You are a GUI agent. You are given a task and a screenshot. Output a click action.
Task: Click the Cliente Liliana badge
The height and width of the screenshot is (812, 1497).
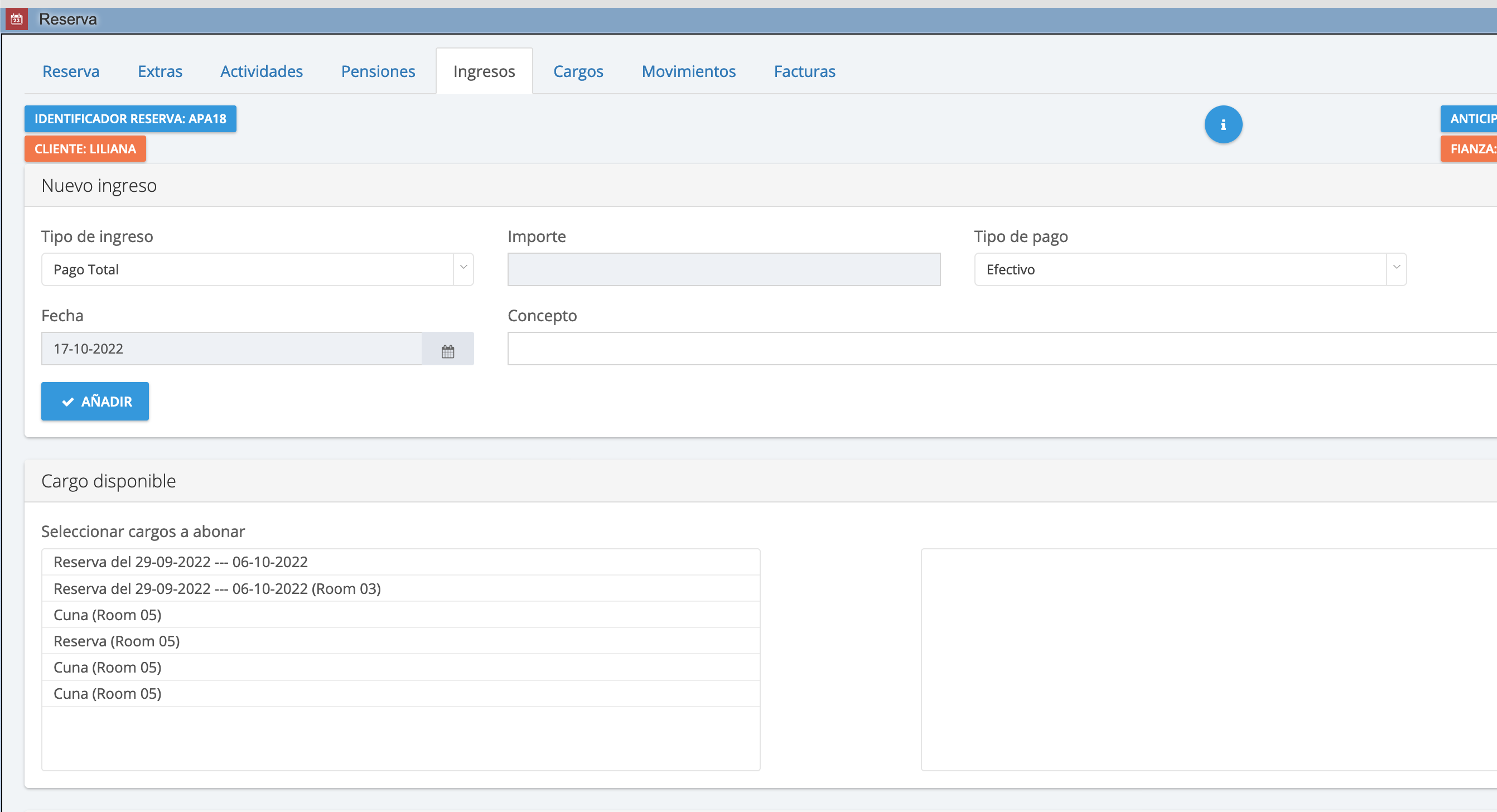[85, 149]
